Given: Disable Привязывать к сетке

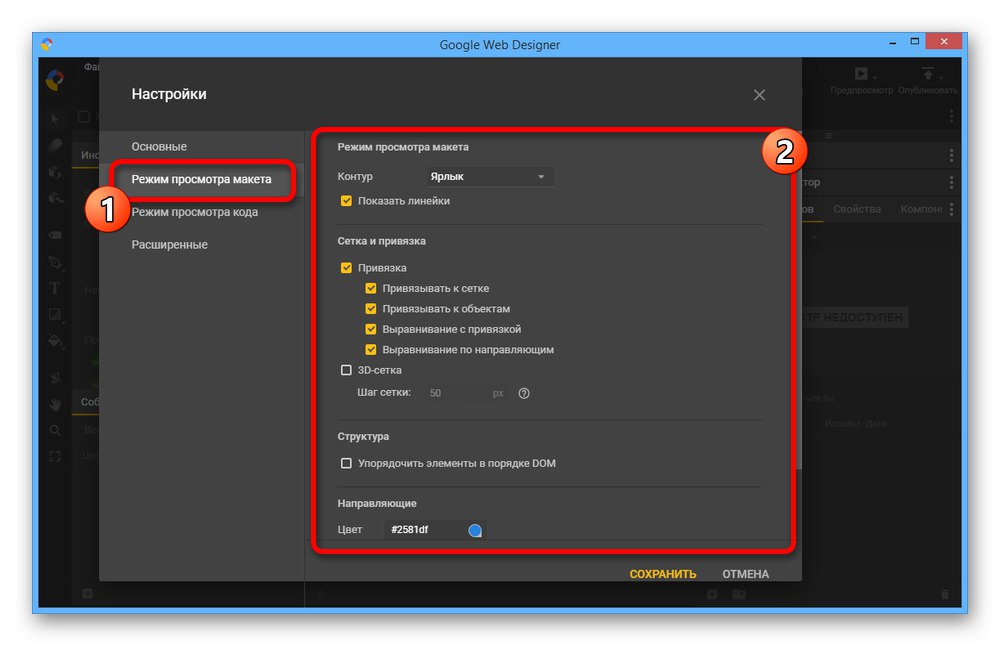Looking at the screenshot, I should tap(371, 288).
